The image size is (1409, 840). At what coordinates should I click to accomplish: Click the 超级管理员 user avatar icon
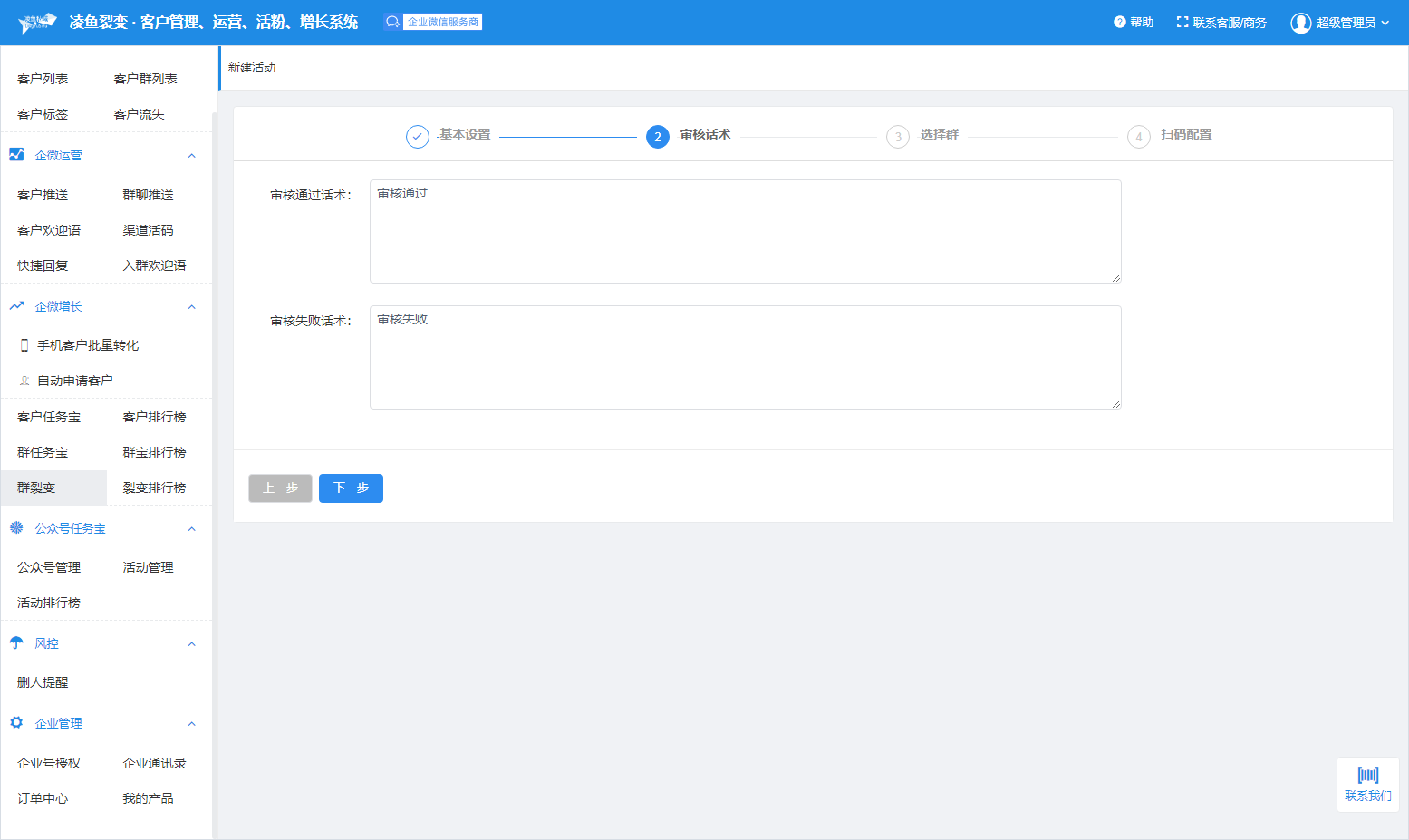click(x=1300, y=23)
